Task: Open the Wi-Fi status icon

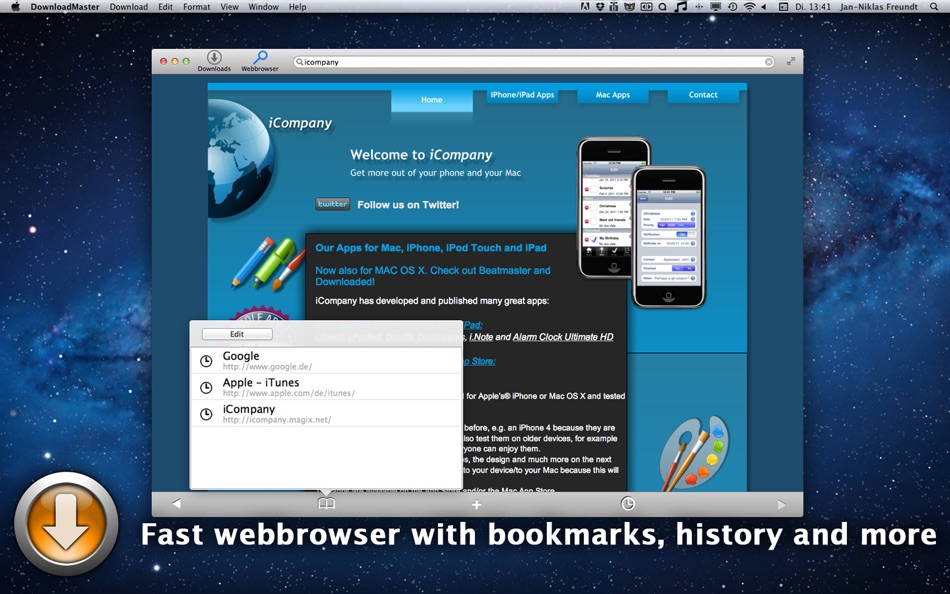Action: [x=749, y=7]
